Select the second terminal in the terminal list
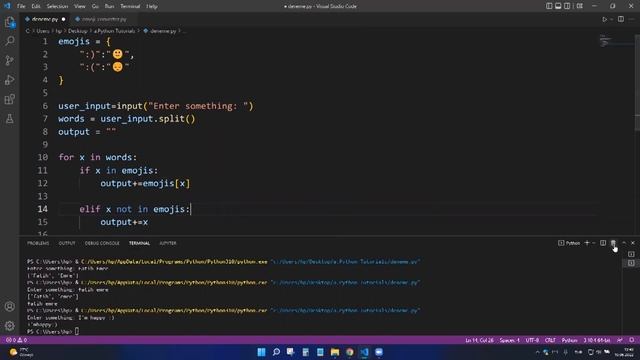640x360 pixels. [631, 263]
